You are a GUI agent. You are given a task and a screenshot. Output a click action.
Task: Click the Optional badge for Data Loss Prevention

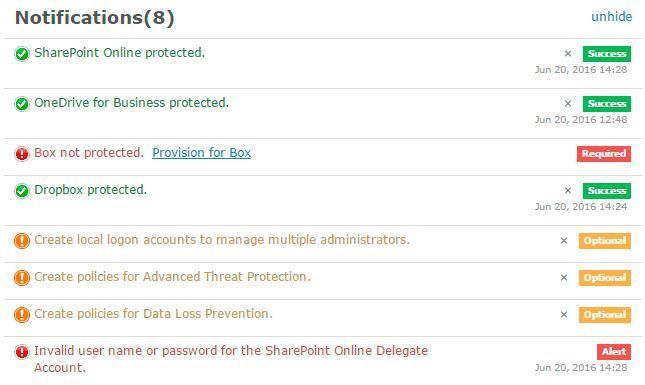coord(605,315)
